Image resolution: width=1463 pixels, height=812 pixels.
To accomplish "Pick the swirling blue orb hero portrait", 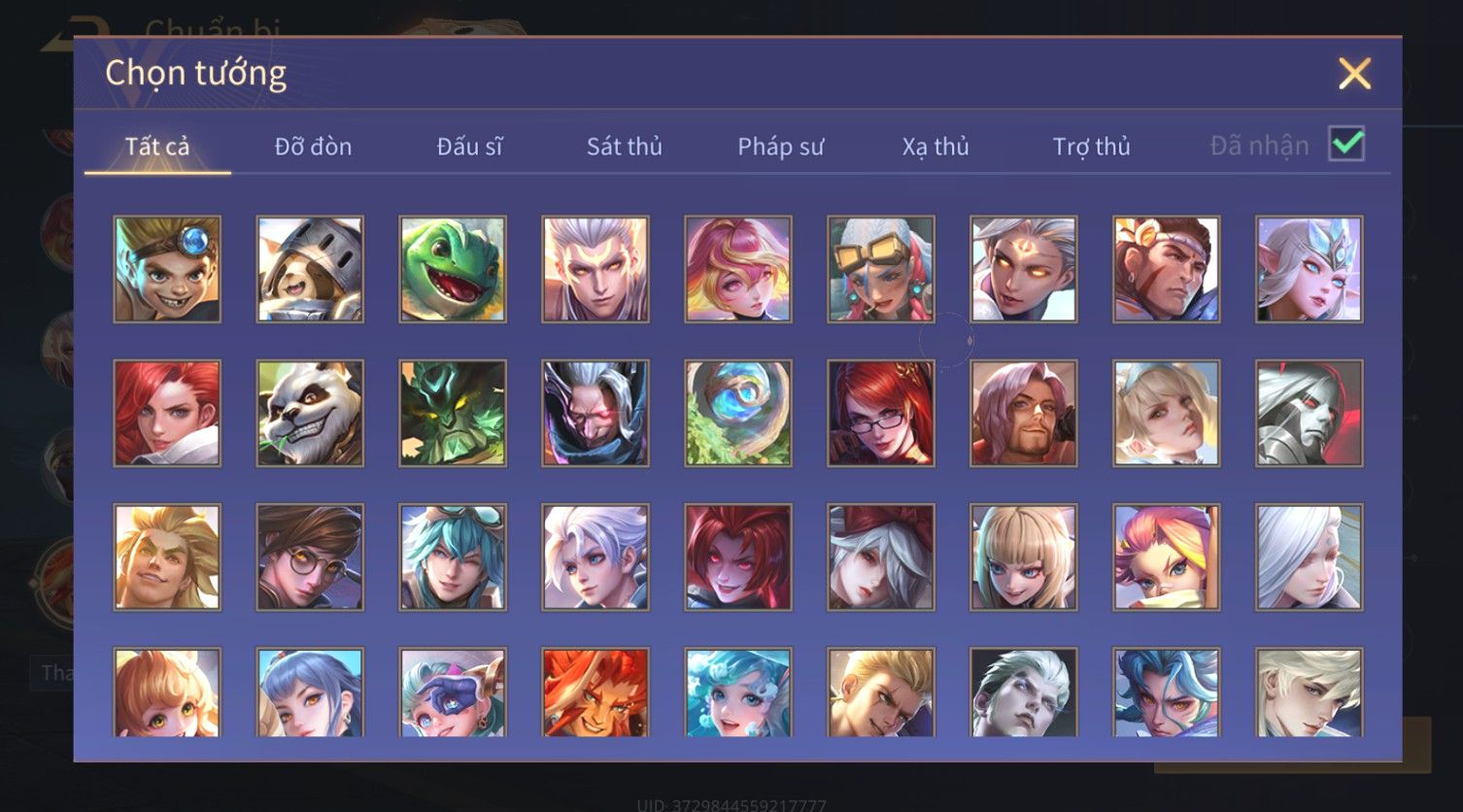I will tap(738, 413).
